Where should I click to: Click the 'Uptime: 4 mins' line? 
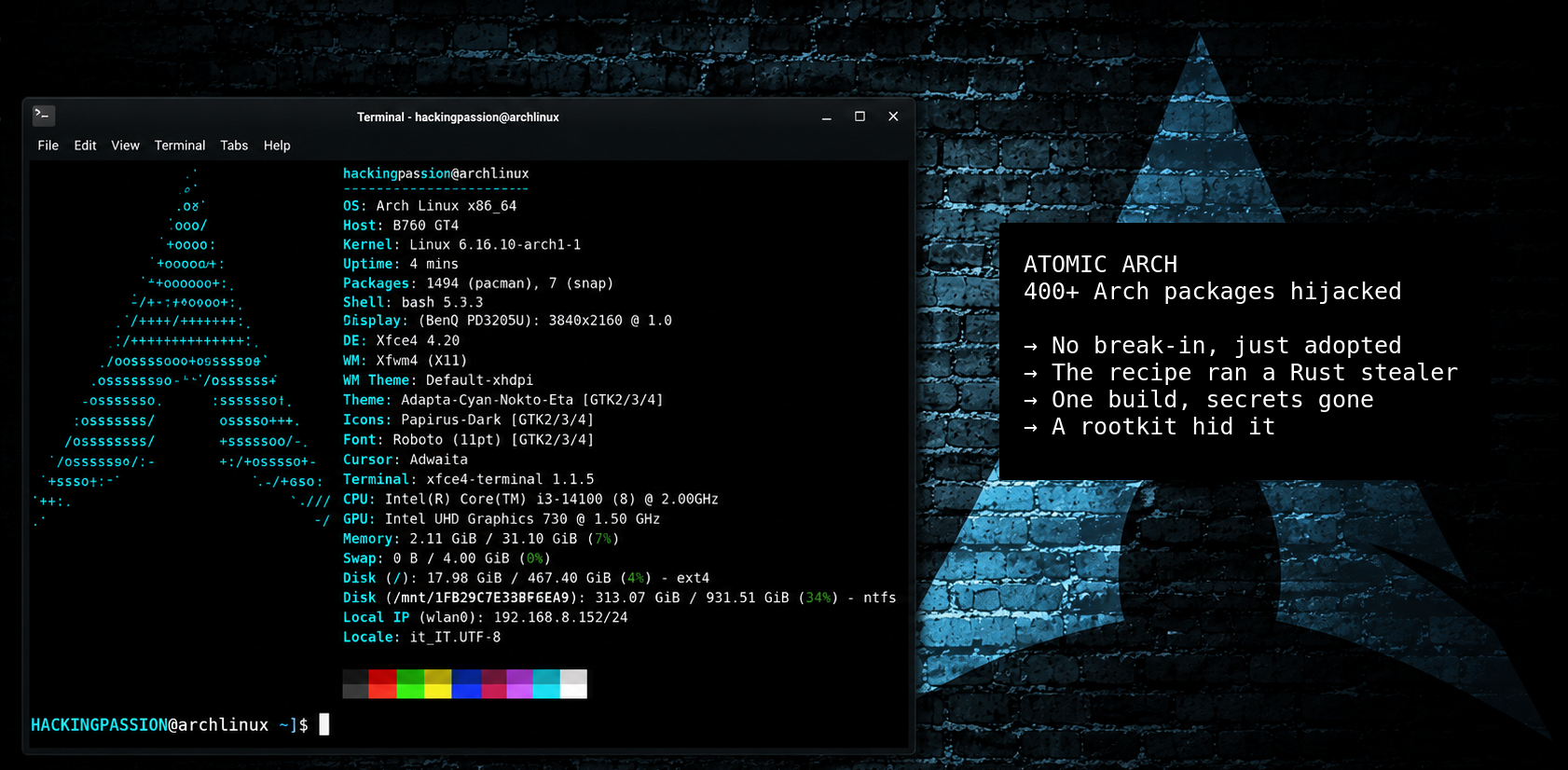pyautogui.click(x=401, y=264)
